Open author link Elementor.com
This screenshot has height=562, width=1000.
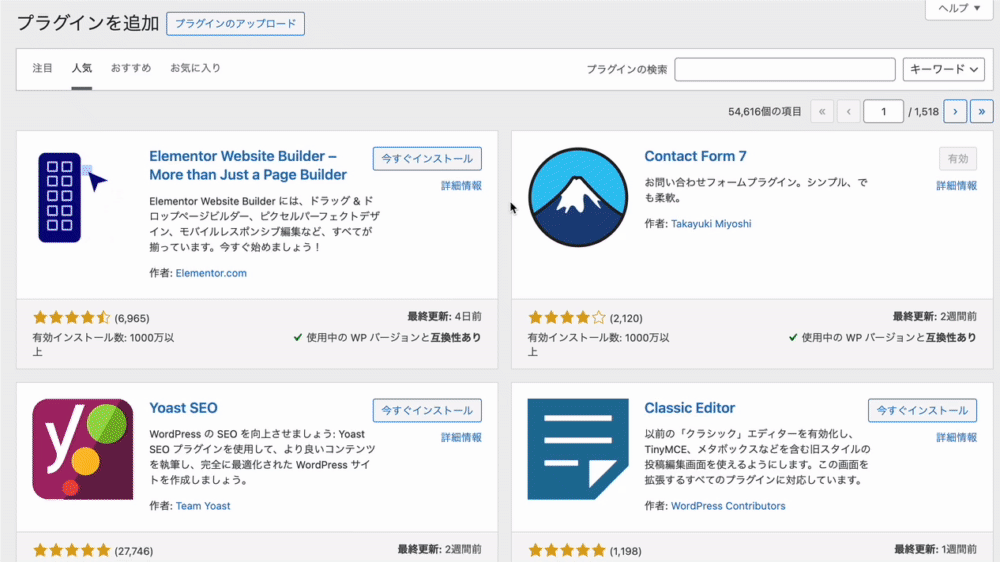(x=211, y=273)
